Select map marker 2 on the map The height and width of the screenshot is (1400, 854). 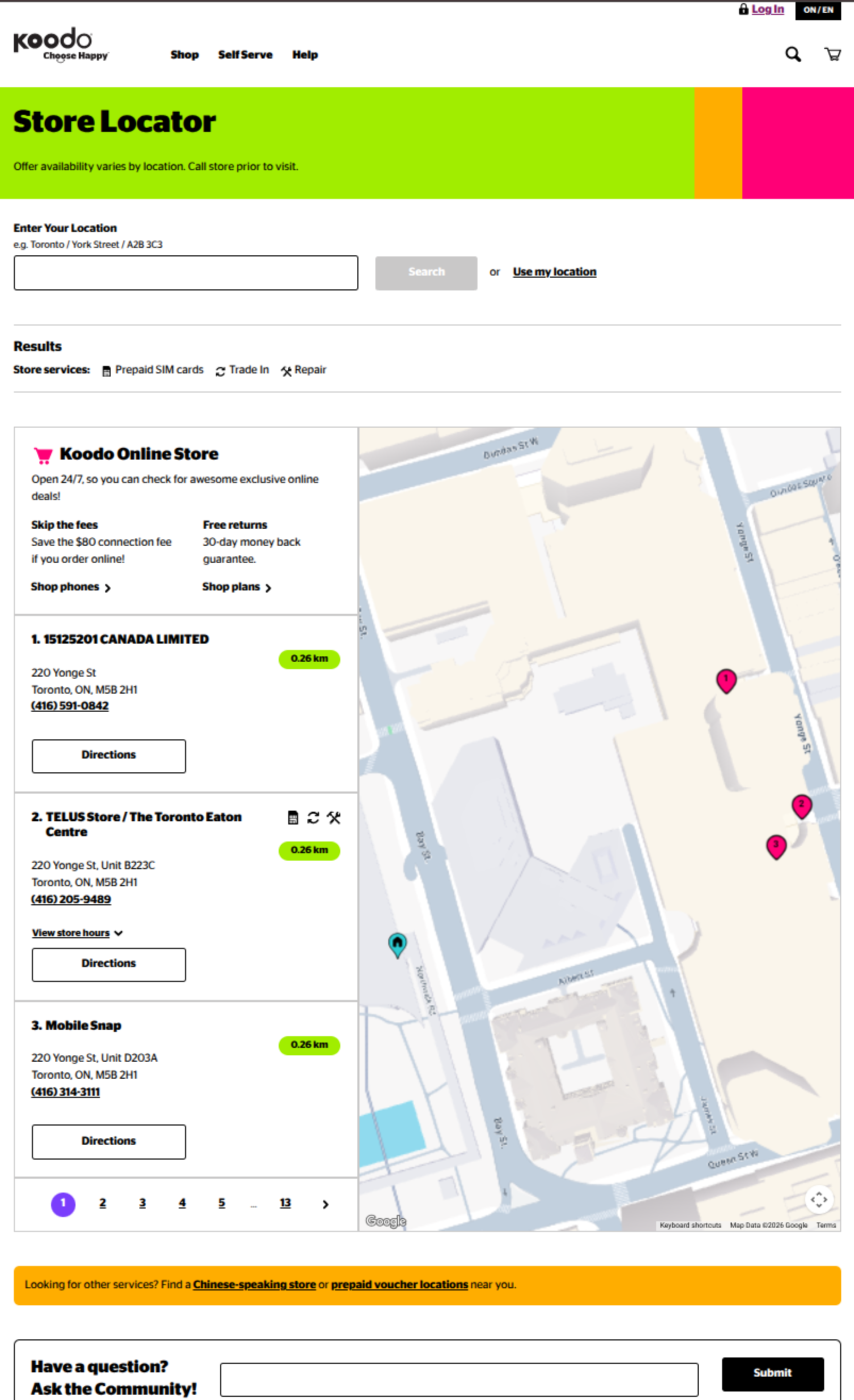pyautogui.click(x=802, y=804)
